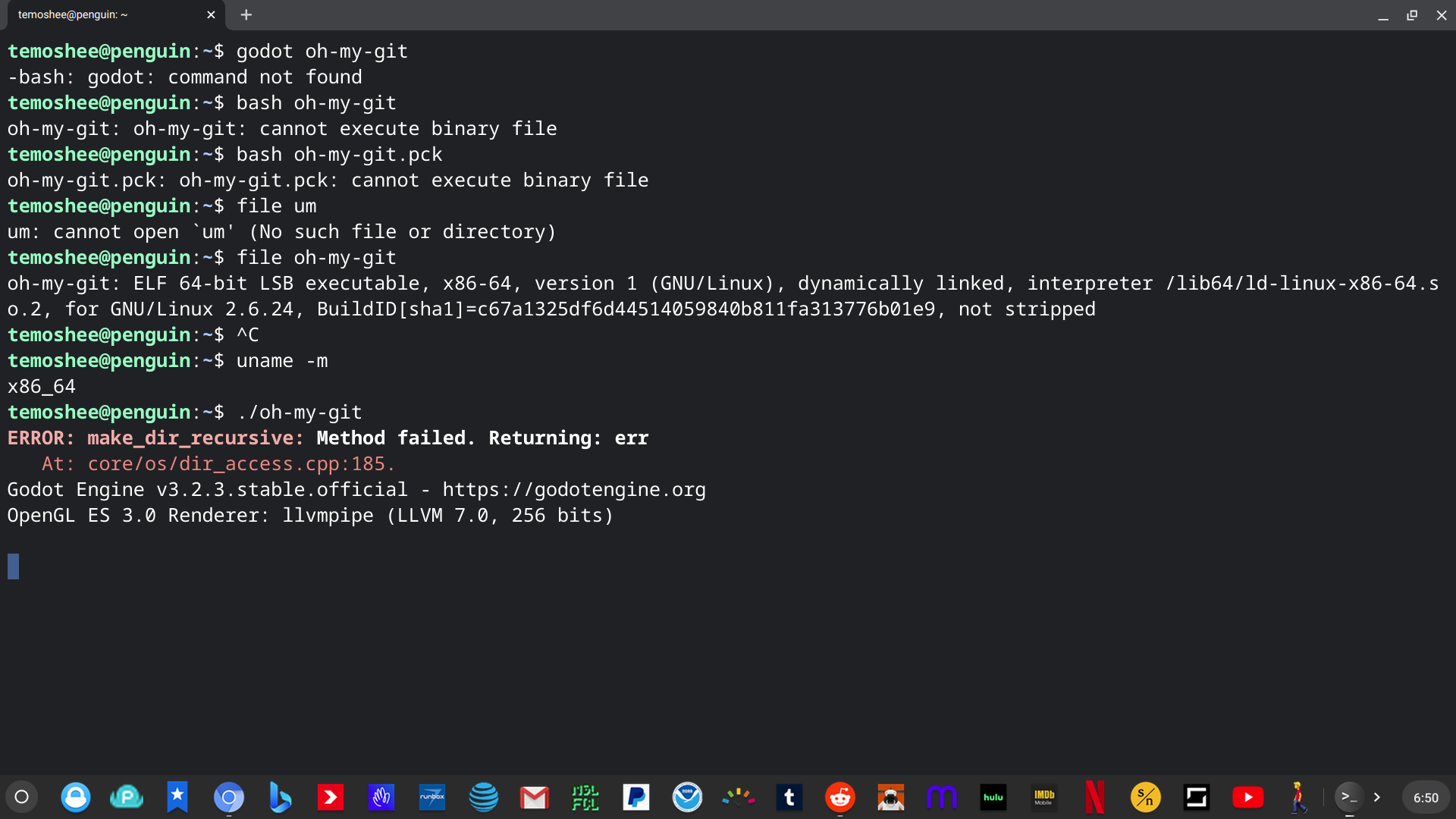This screenshot has height=819, width=1456.
Task: Click the 'file oh-my-git' command text
Action: coord(316,258)
